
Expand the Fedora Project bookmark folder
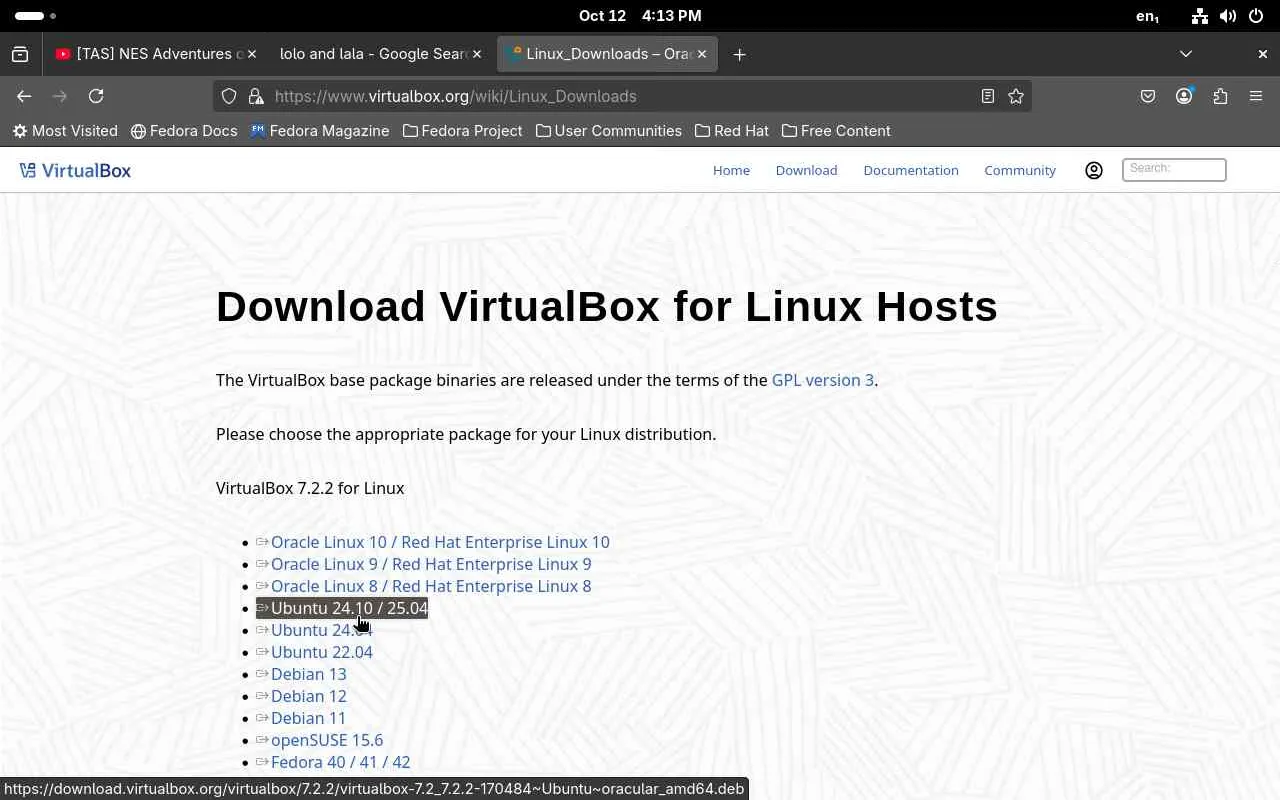pyautogui.click(x=462, y=131)
